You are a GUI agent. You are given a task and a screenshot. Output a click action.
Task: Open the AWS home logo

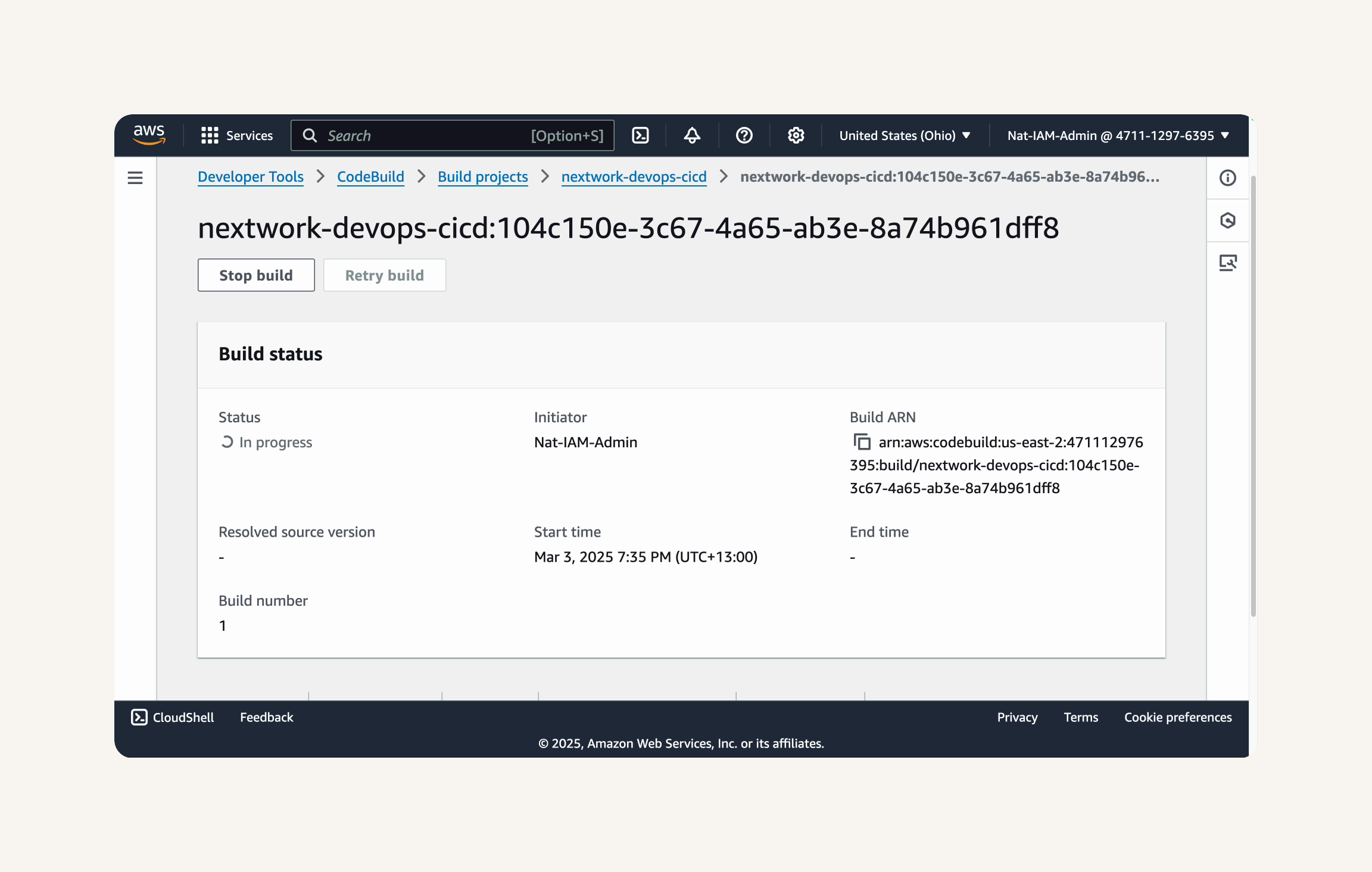149,135
